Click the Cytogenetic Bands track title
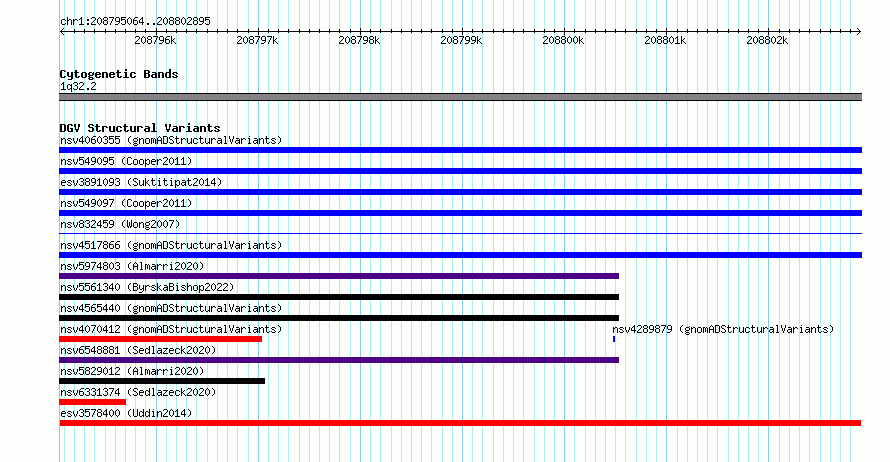Viewport: 890px width, 462px height. tap(119, 74)
